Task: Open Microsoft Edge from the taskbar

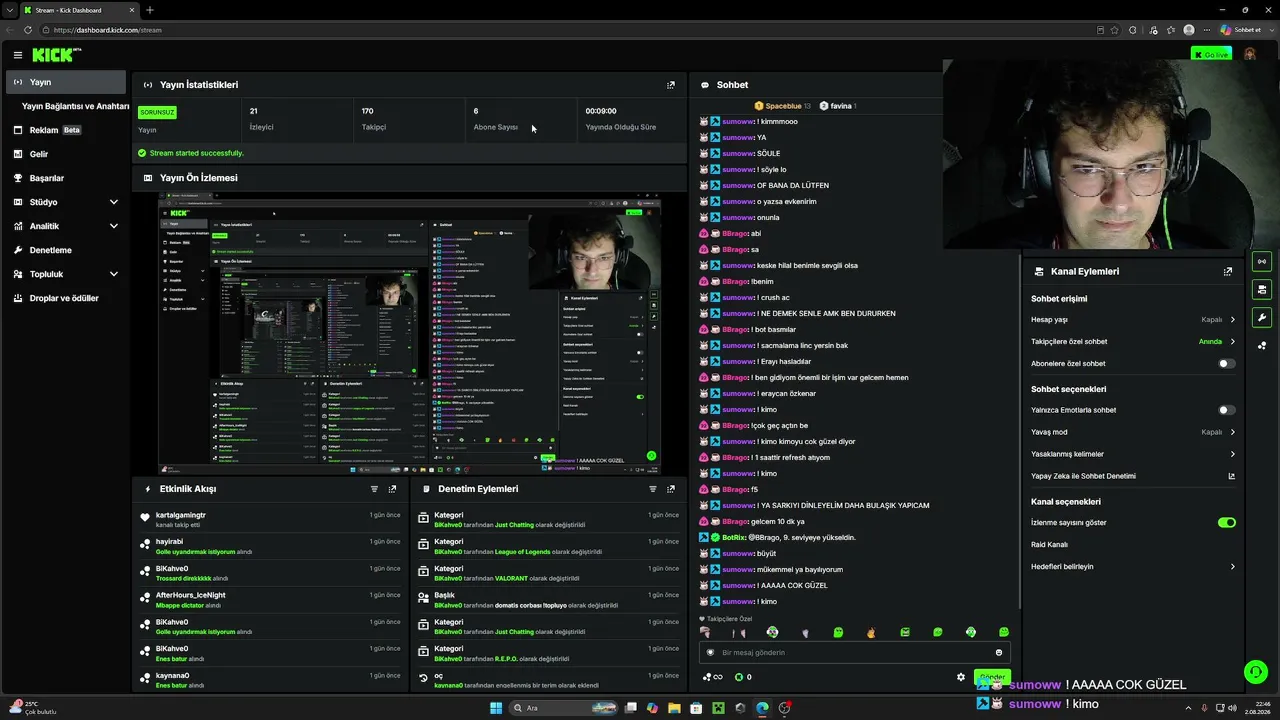Action: [x=762, y=708]
